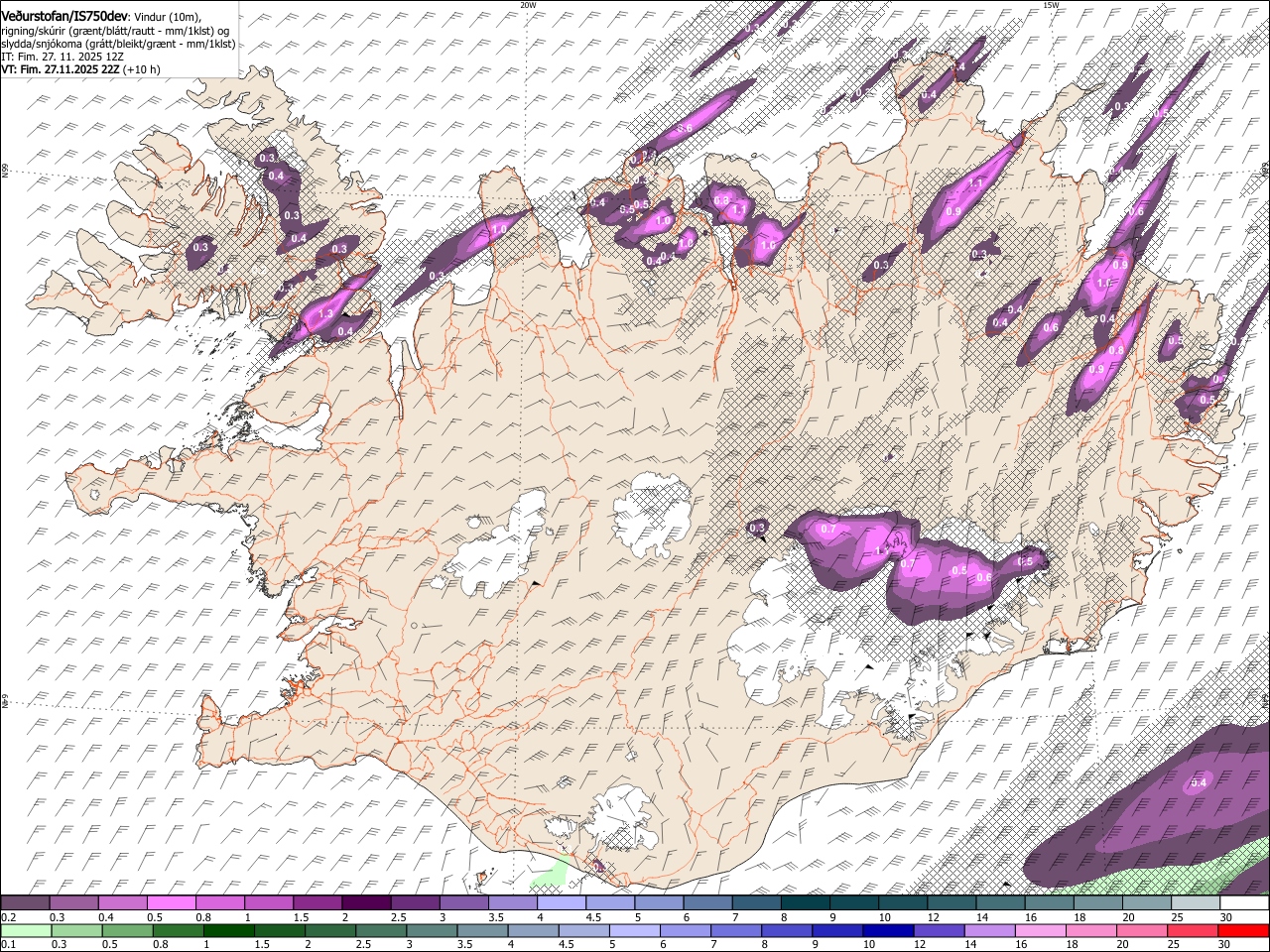Click the 15W longitude label
The image size is (1270, 952).
[1051, 5]
